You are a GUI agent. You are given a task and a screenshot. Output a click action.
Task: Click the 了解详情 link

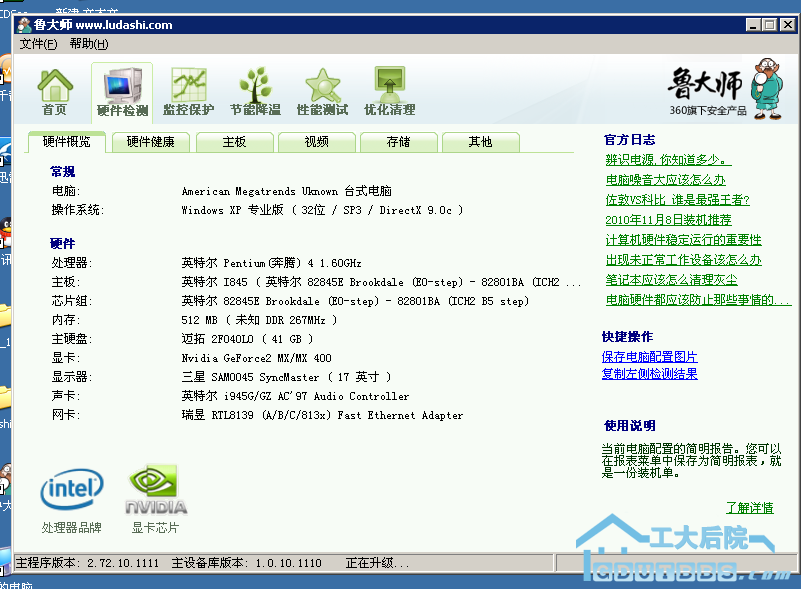click(749, 508)
